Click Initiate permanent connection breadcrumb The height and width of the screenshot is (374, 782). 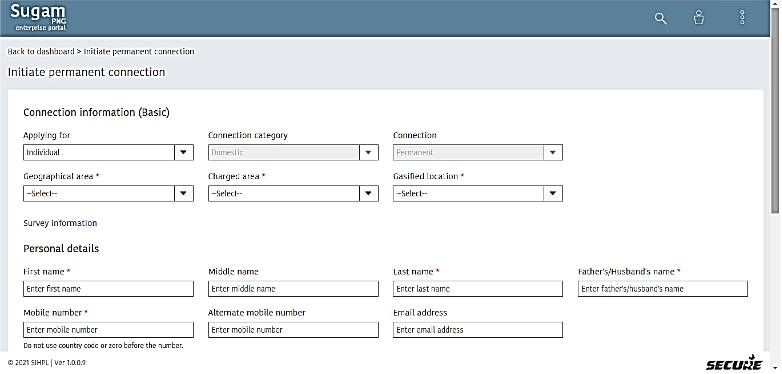pos(139,51)
